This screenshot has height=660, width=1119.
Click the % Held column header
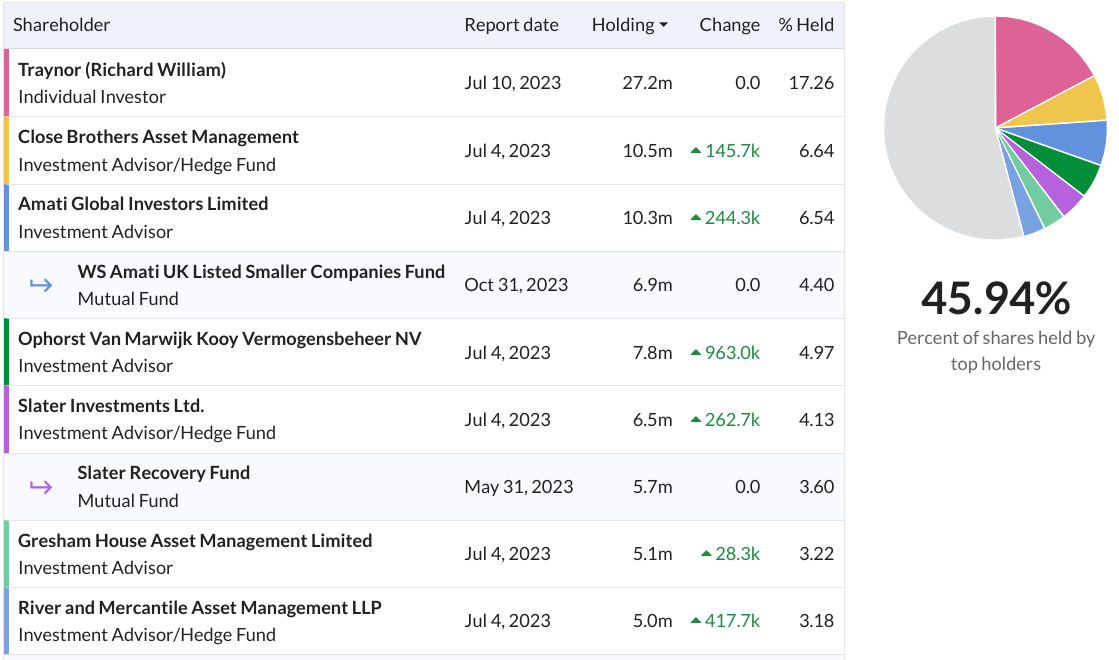806,25
